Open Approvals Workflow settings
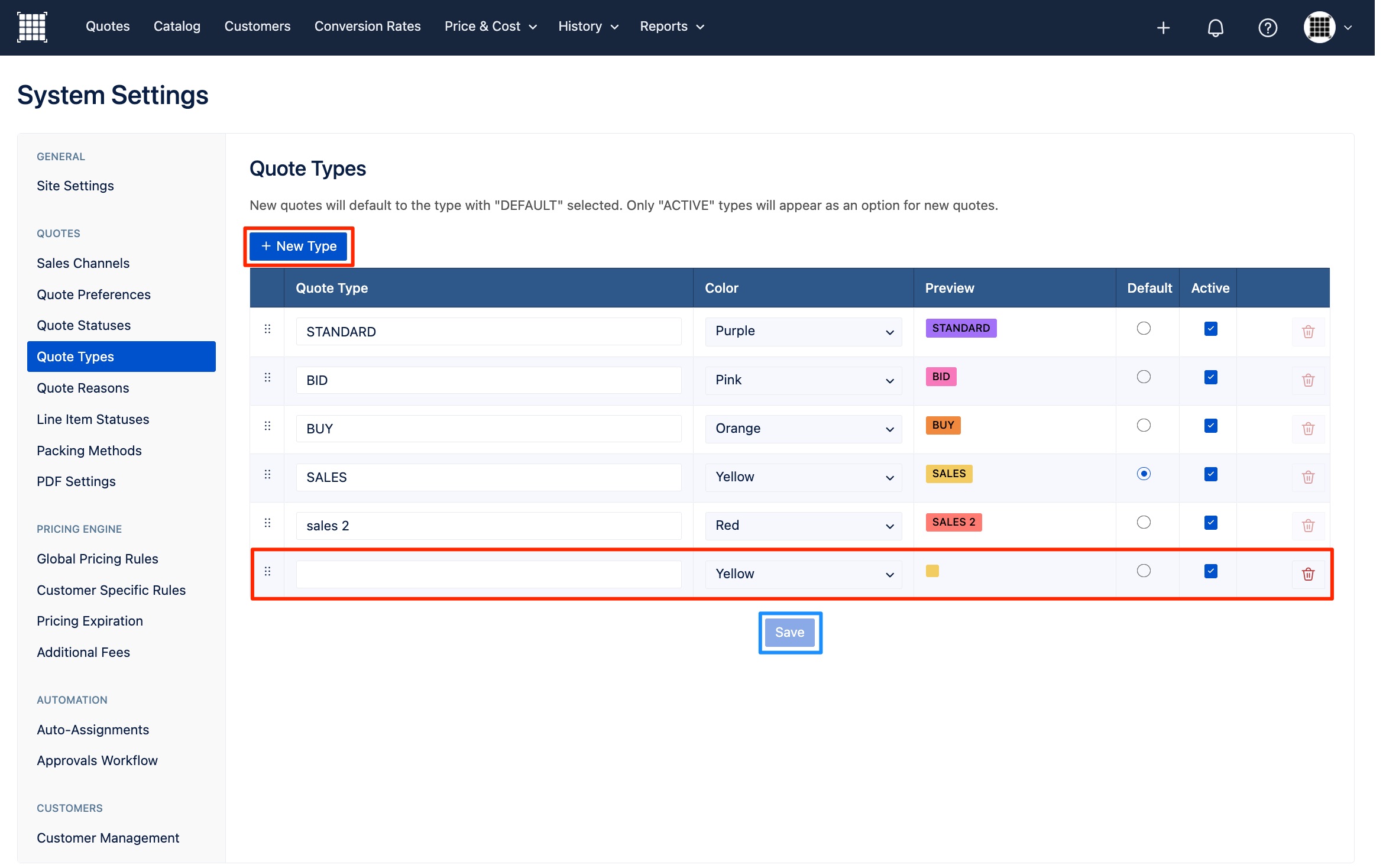The height and width of the screenshot is (868, 1399). (97, 760)
